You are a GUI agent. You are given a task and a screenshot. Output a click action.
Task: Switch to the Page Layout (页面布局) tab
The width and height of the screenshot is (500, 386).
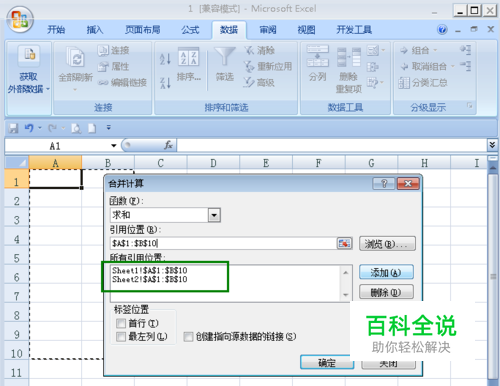[x=142, y=30]
